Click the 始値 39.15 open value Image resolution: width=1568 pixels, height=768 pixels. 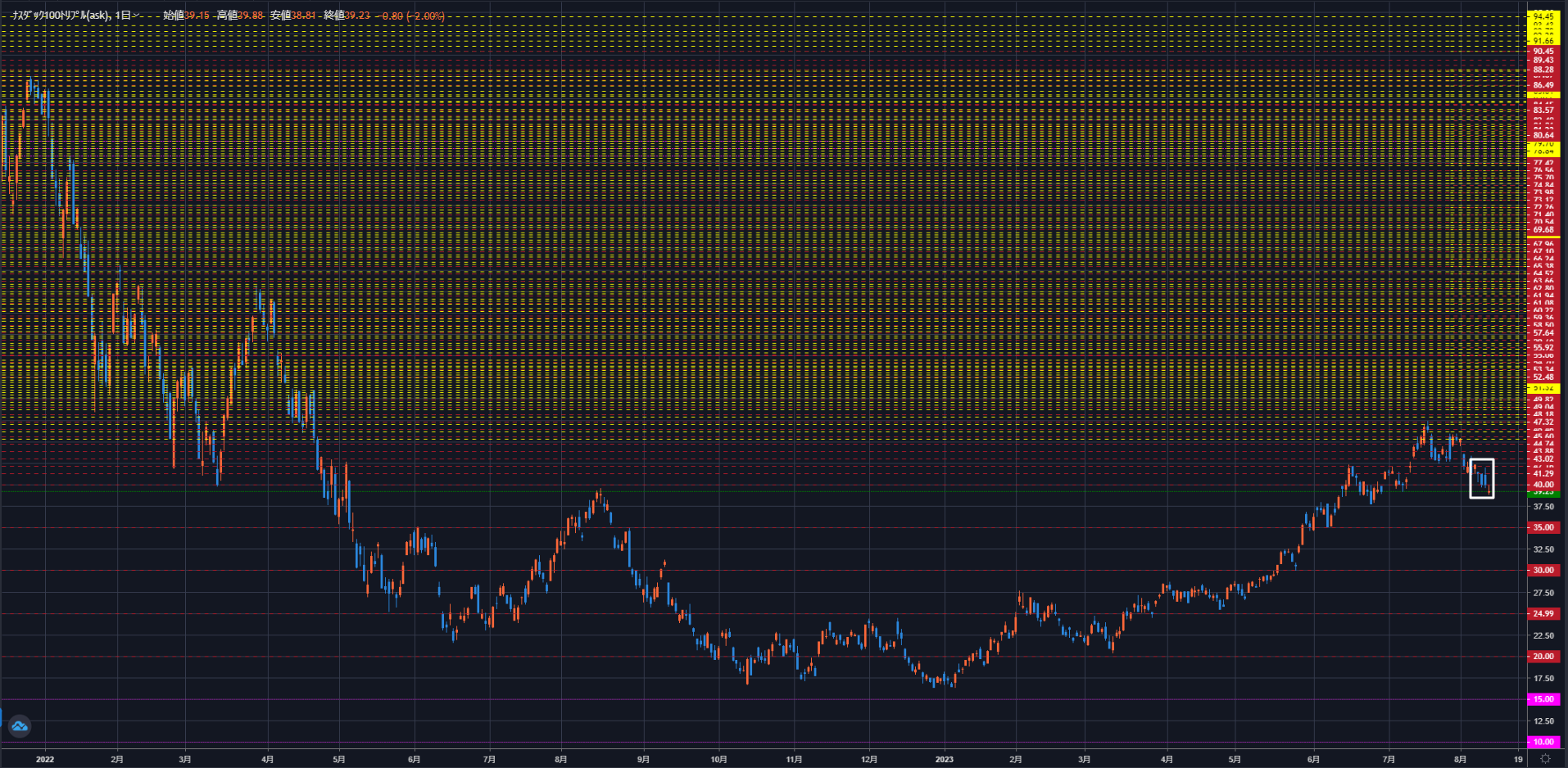point(186,16)
